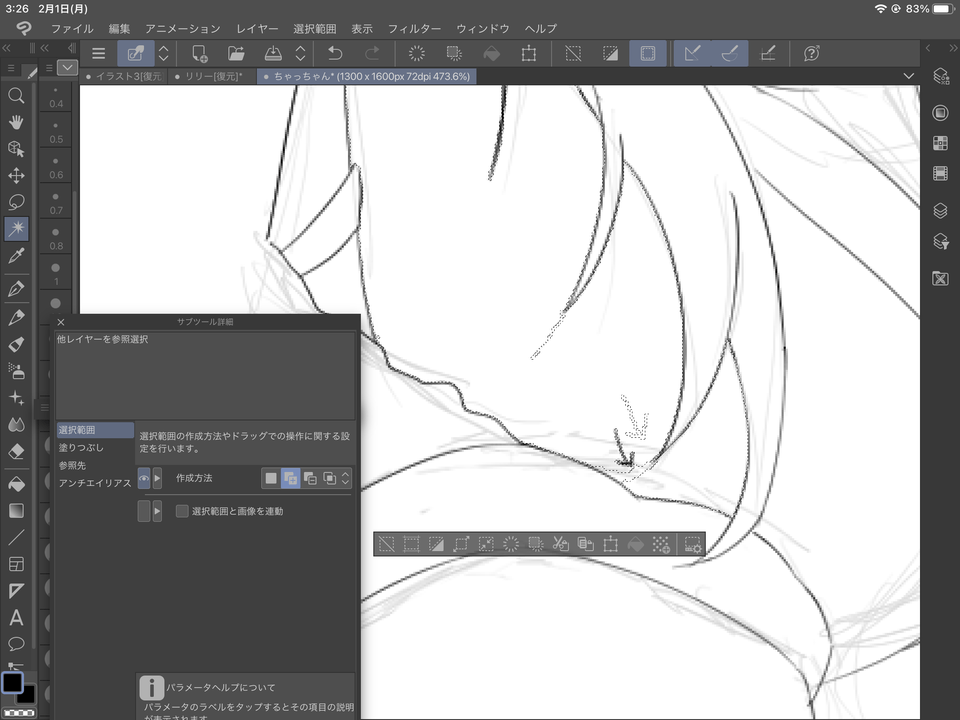Screen dimensions: 960x720
Task: Click the undo arrow
Action: (335, 54)
